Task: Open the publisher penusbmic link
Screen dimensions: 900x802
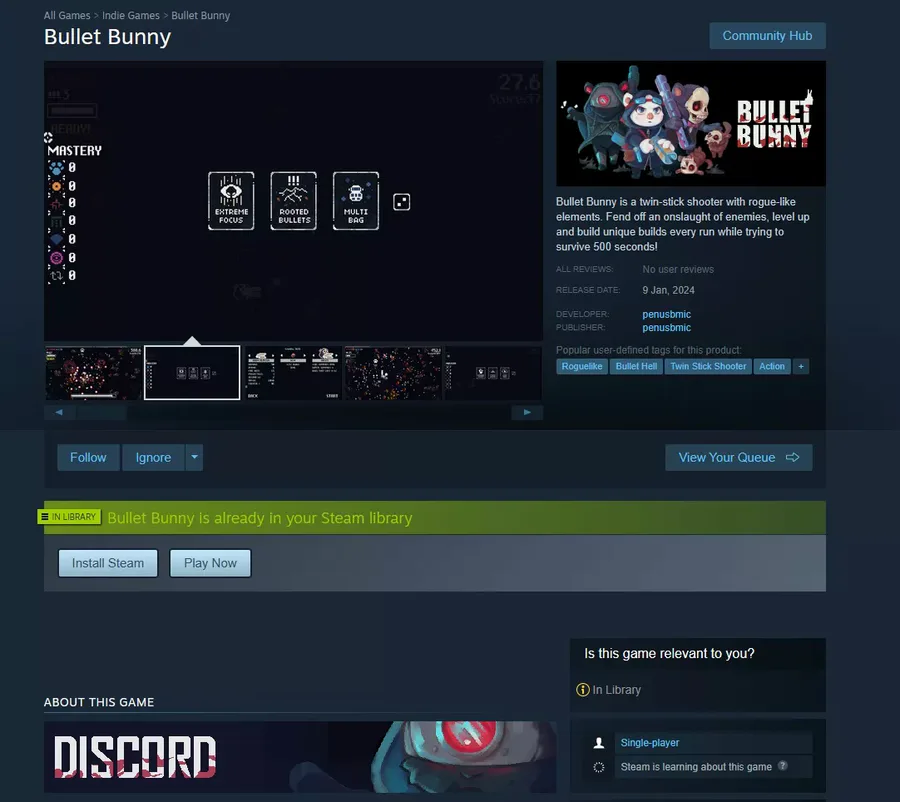Action: (666, 327)
